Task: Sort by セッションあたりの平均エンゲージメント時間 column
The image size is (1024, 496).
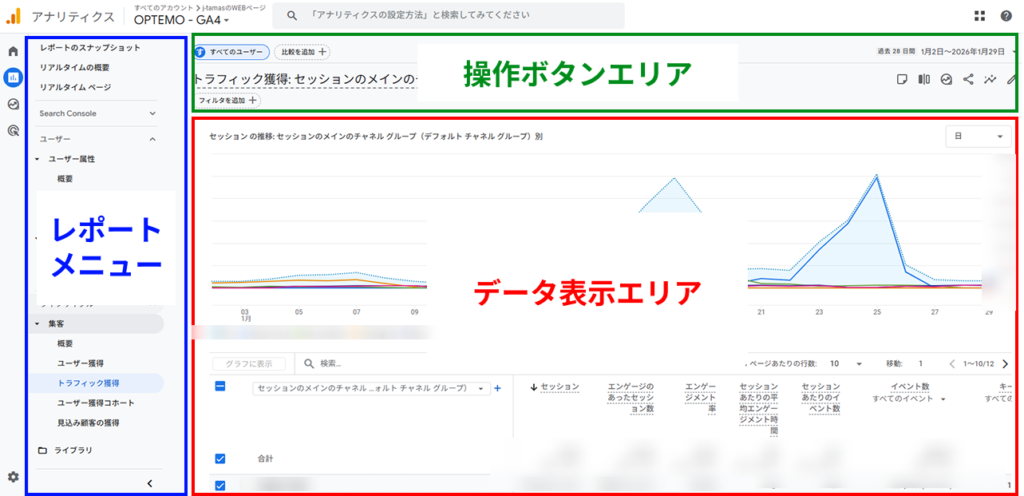Action: click(x=759, y=409)
